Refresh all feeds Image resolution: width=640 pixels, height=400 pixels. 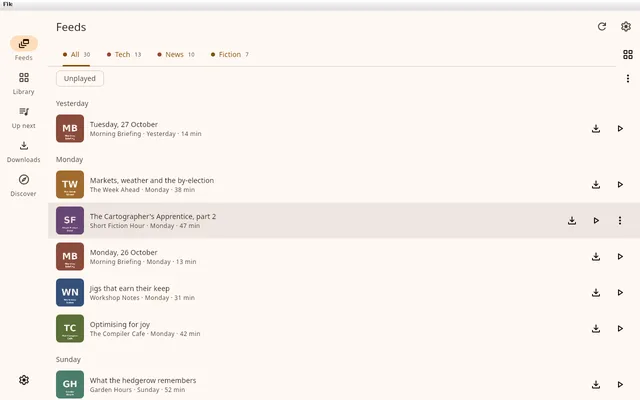pos(602,27)
